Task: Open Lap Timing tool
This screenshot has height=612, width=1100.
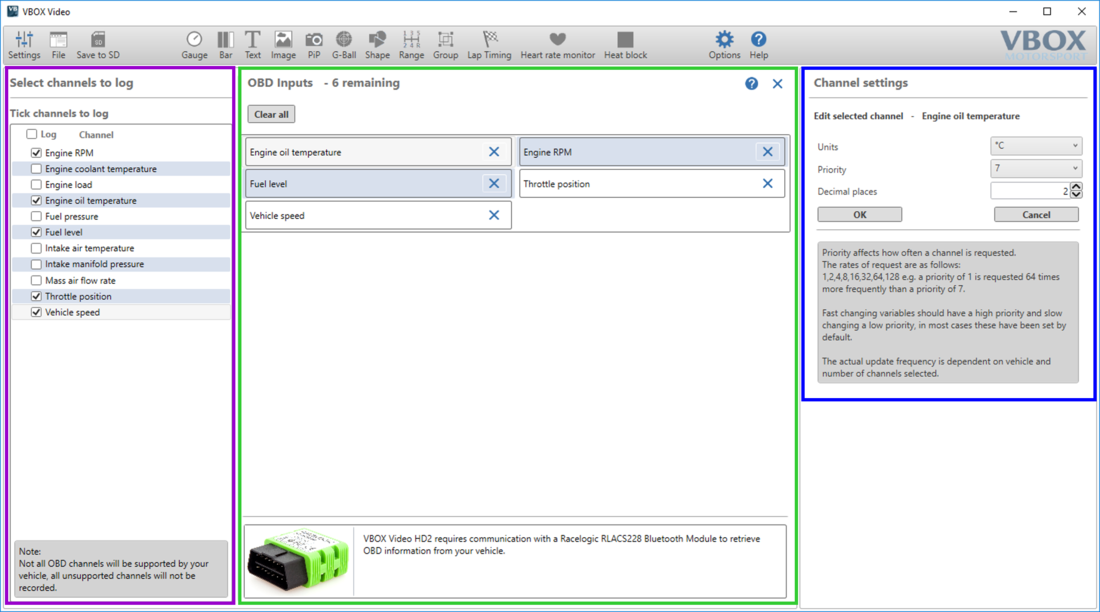Action: (x=489, y=45)
